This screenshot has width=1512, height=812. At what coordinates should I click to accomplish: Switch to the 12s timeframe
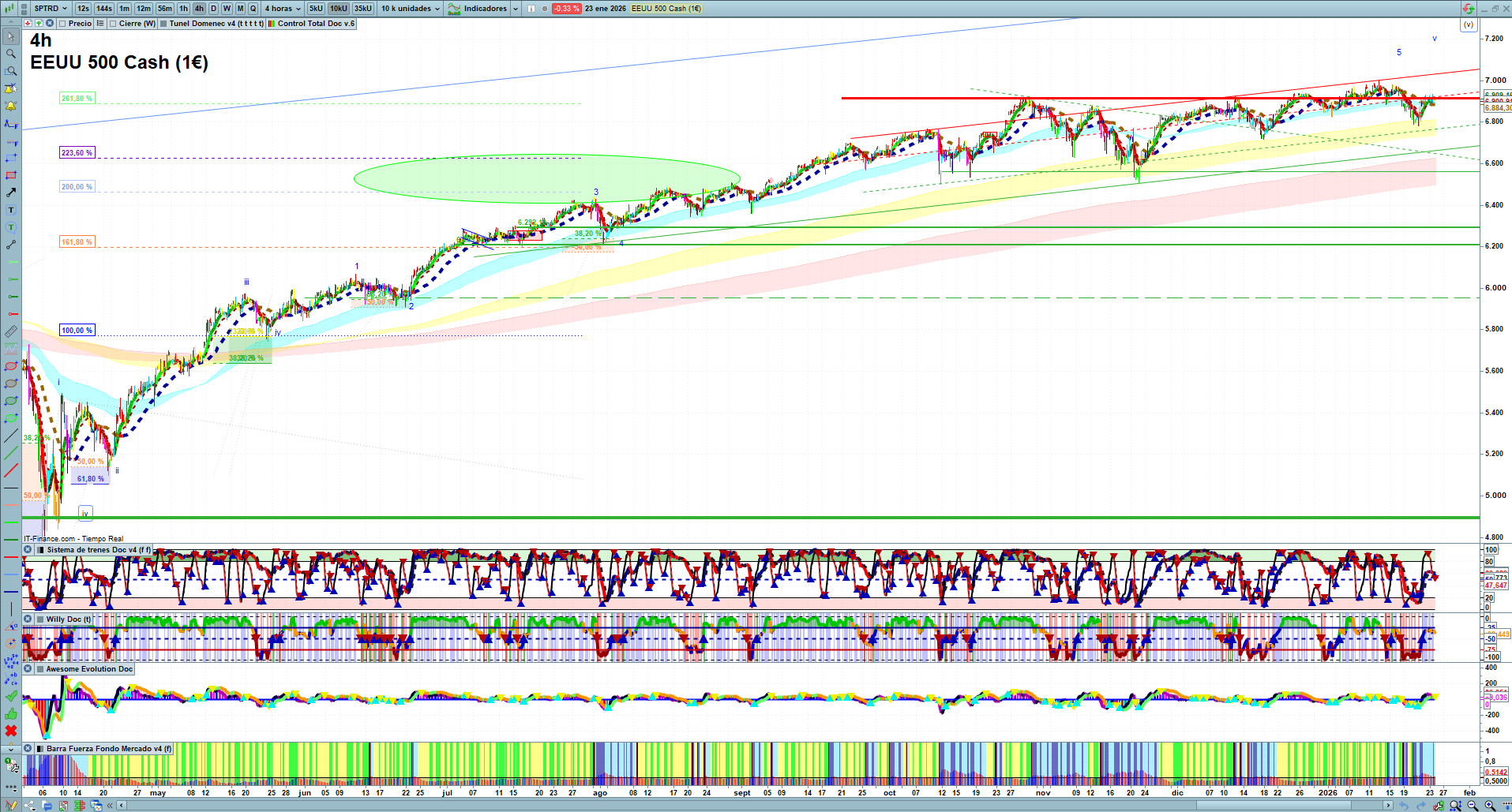[x=83, y=9]
